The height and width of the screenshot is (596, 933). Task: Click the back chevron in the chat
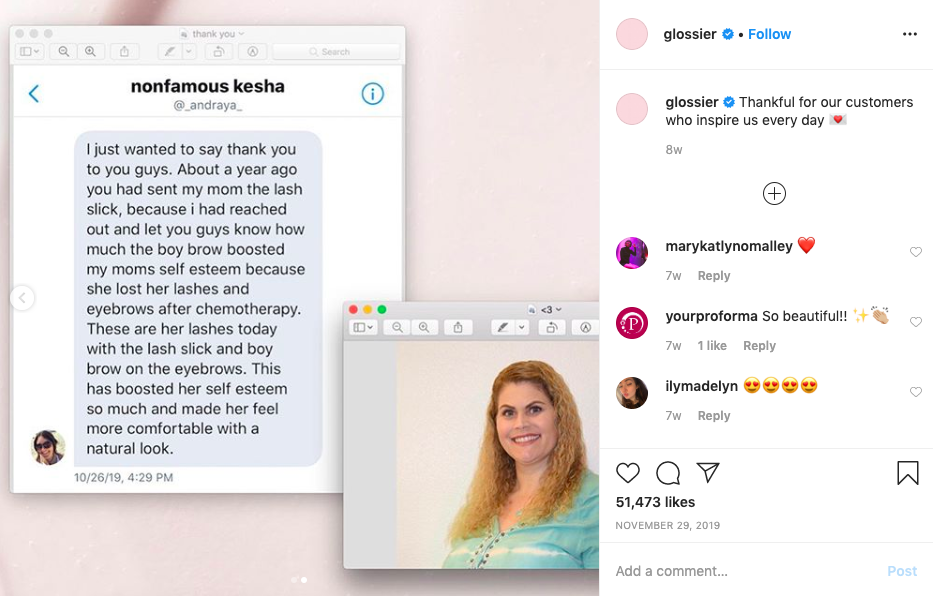click(34, 93)
